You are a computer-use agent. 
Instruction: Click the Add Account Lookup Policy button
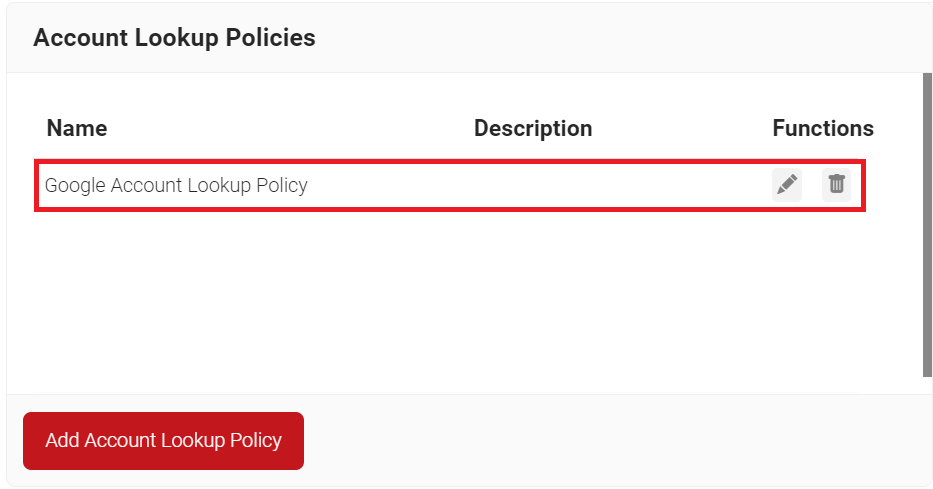(163, 440)
